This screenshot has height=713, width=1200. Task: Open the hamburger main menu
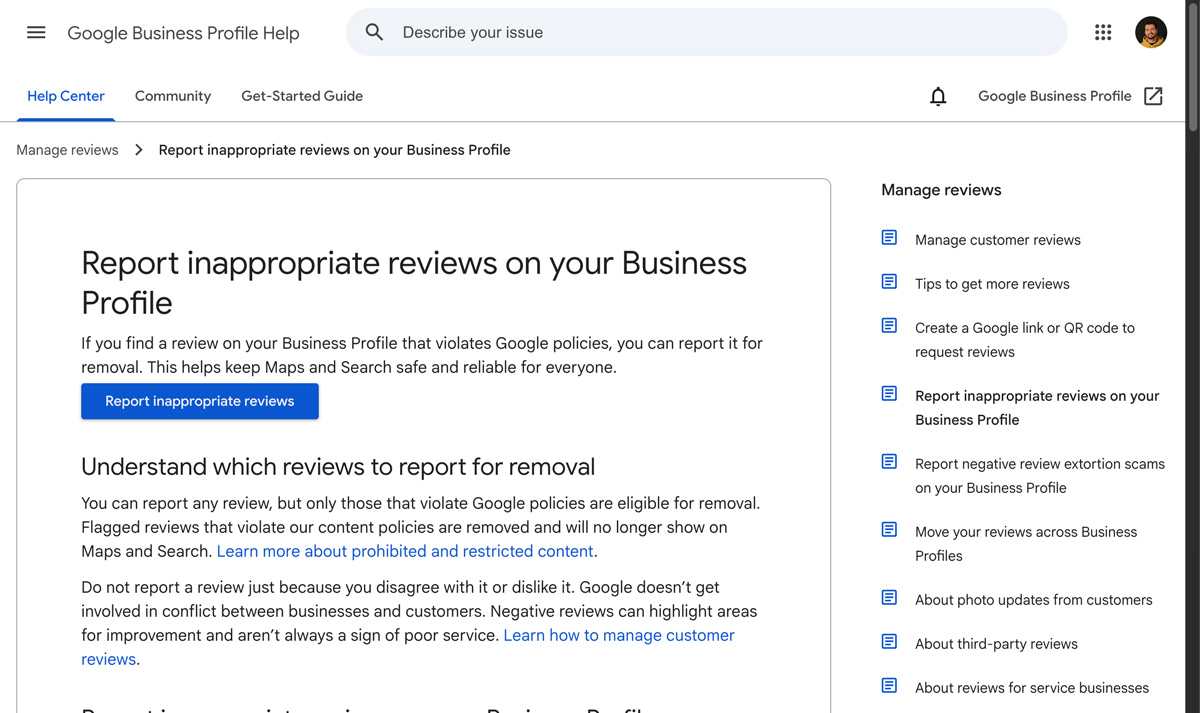[36, 32]
